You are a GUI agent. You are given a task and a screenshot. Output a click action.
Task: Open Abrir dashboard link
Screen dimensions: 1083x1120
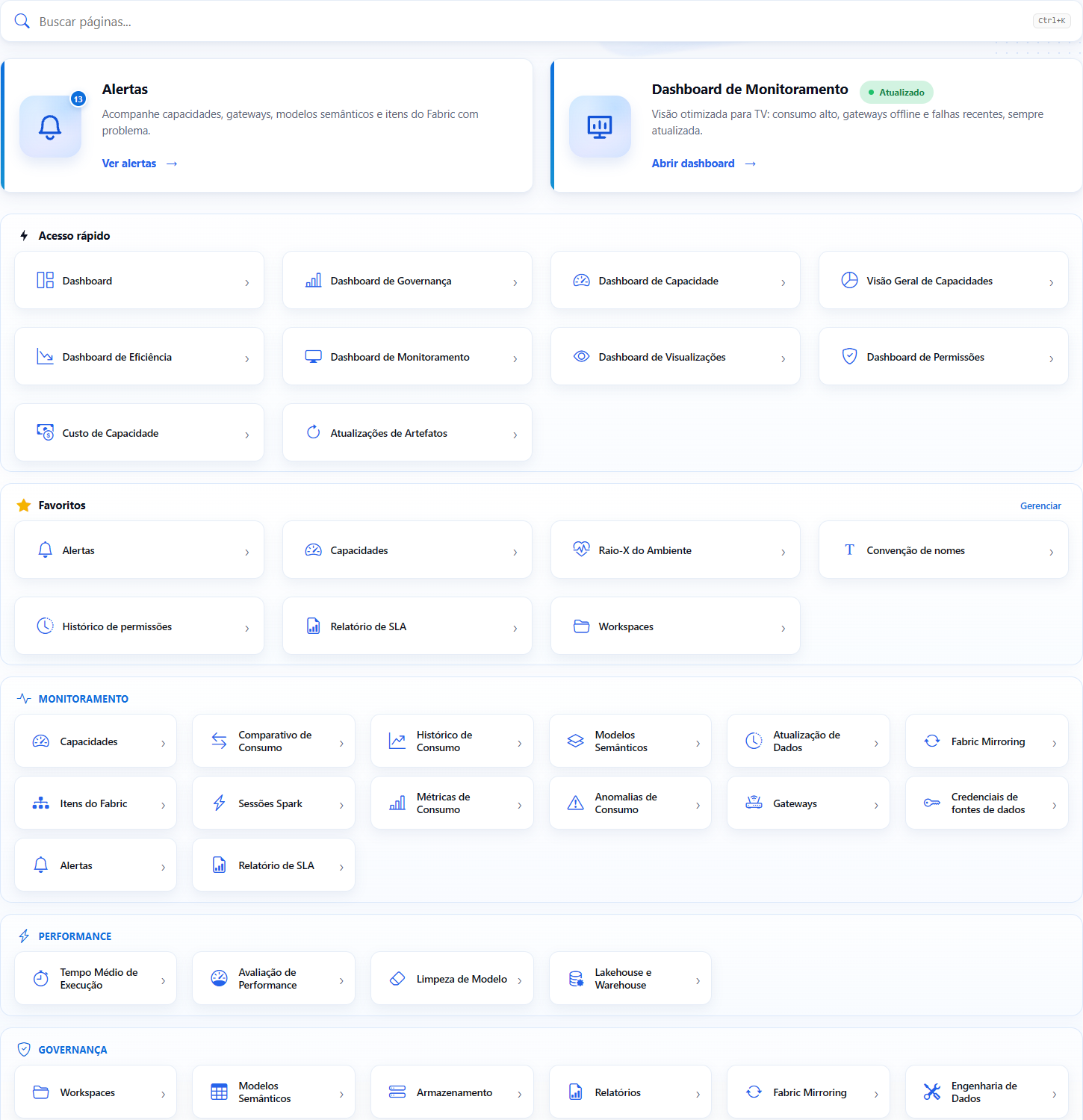tap(704, 164)
